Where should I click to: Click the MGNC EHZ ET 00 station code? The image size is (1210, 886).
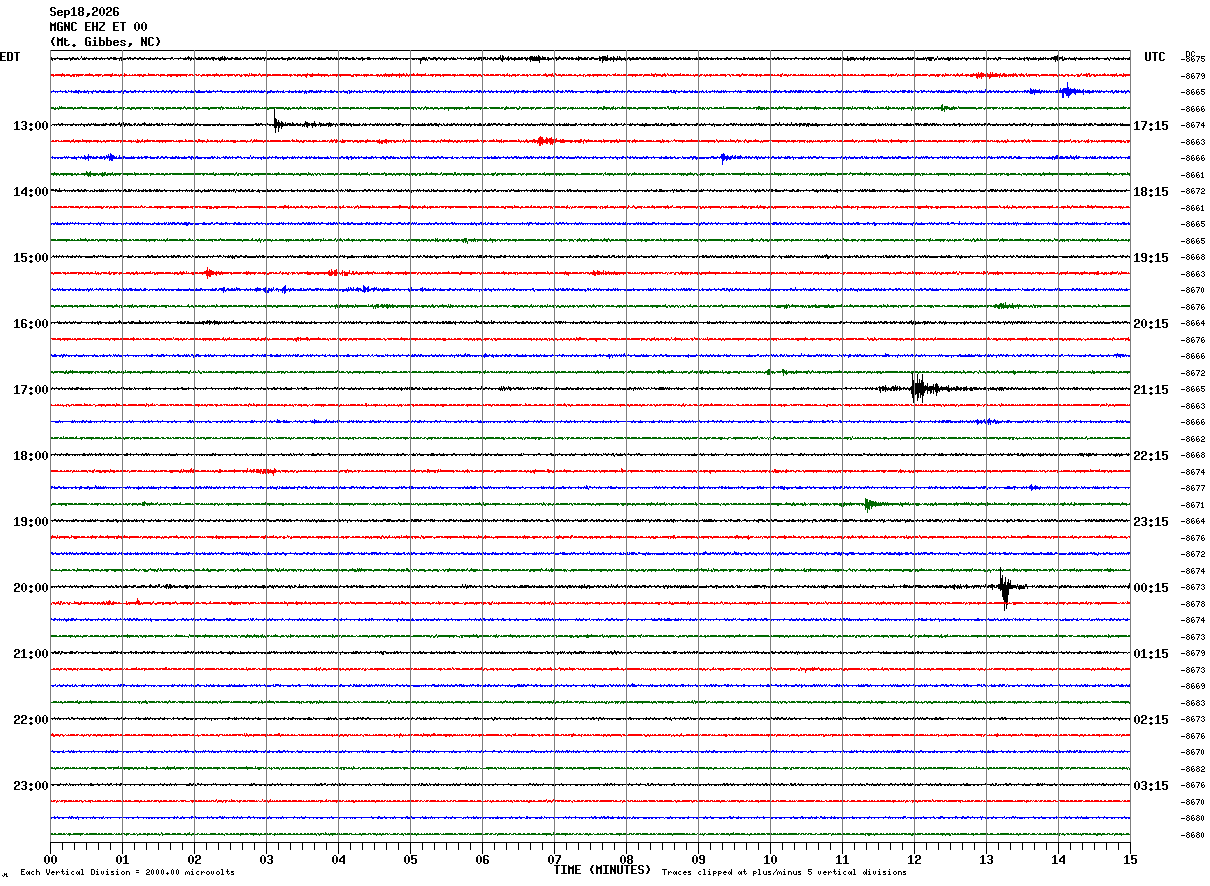point(98,27)
